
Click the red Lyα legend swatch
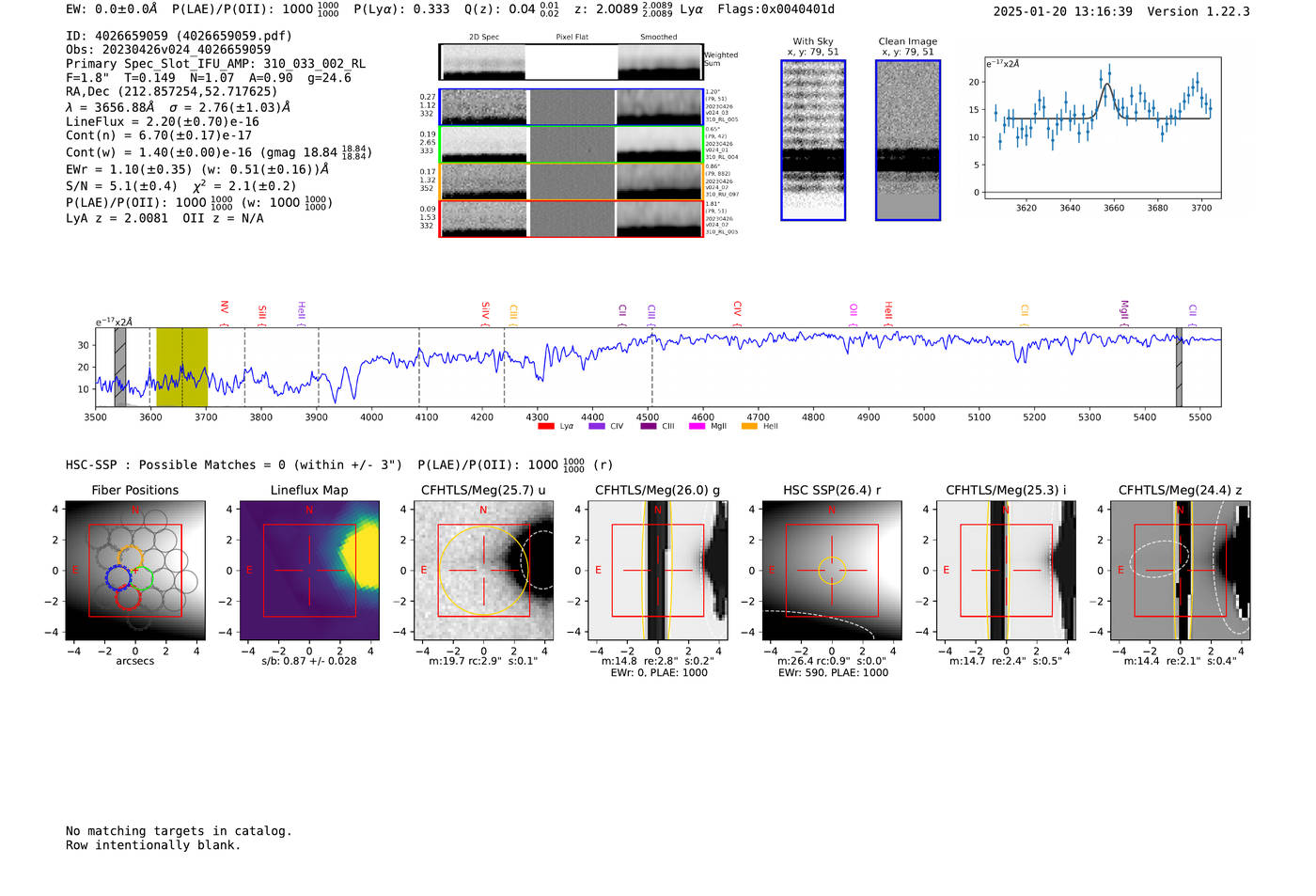[546, 426]
